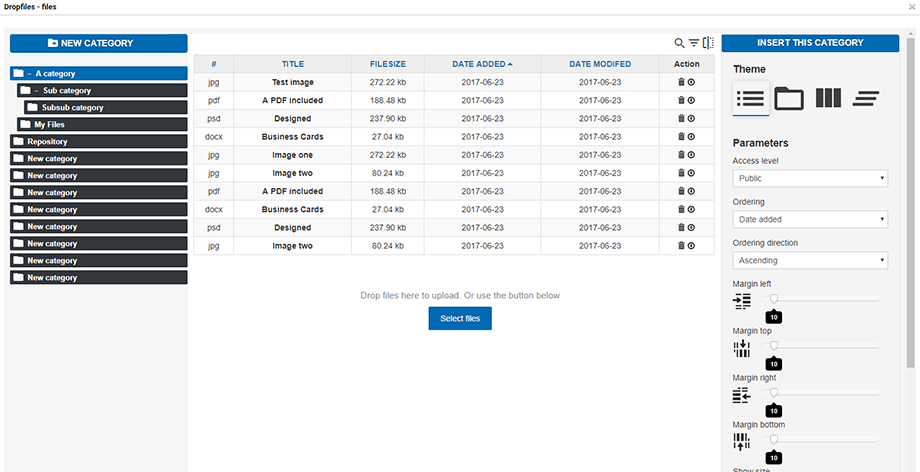Click the New Category button
The image size is (920, 472).
coord(98,43)
